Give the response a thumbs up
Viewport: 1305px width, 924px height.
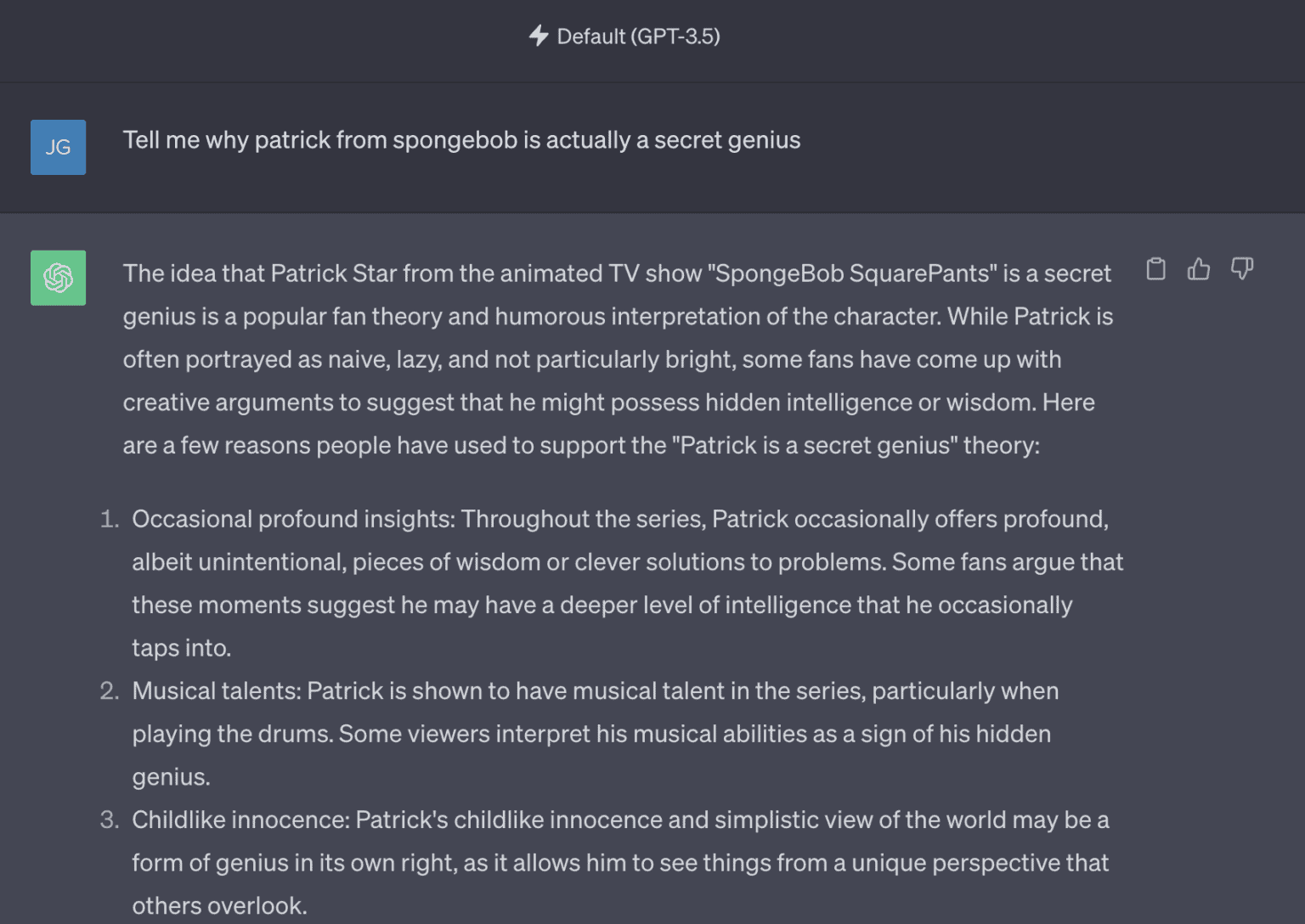click(x=1199, y=269)
